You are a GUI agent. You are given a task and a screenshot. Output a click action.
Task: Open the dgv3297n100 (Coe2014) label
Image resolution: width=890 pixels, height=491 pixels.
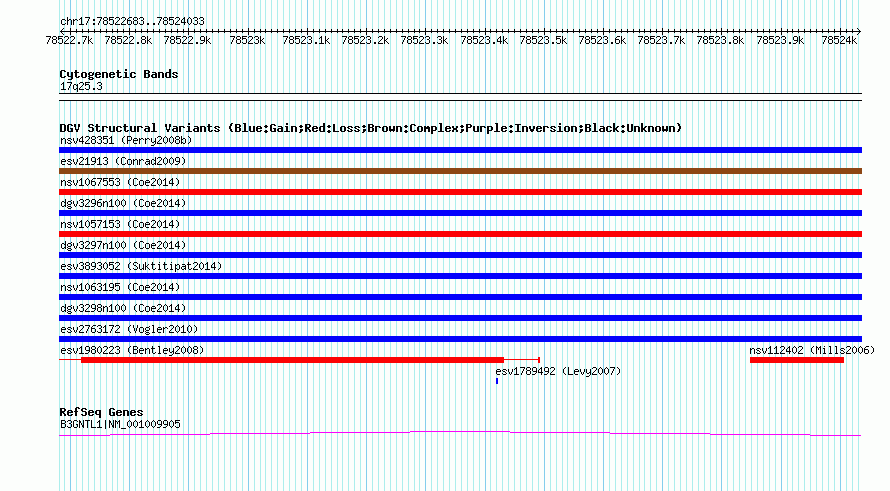[x=123, y=245]
